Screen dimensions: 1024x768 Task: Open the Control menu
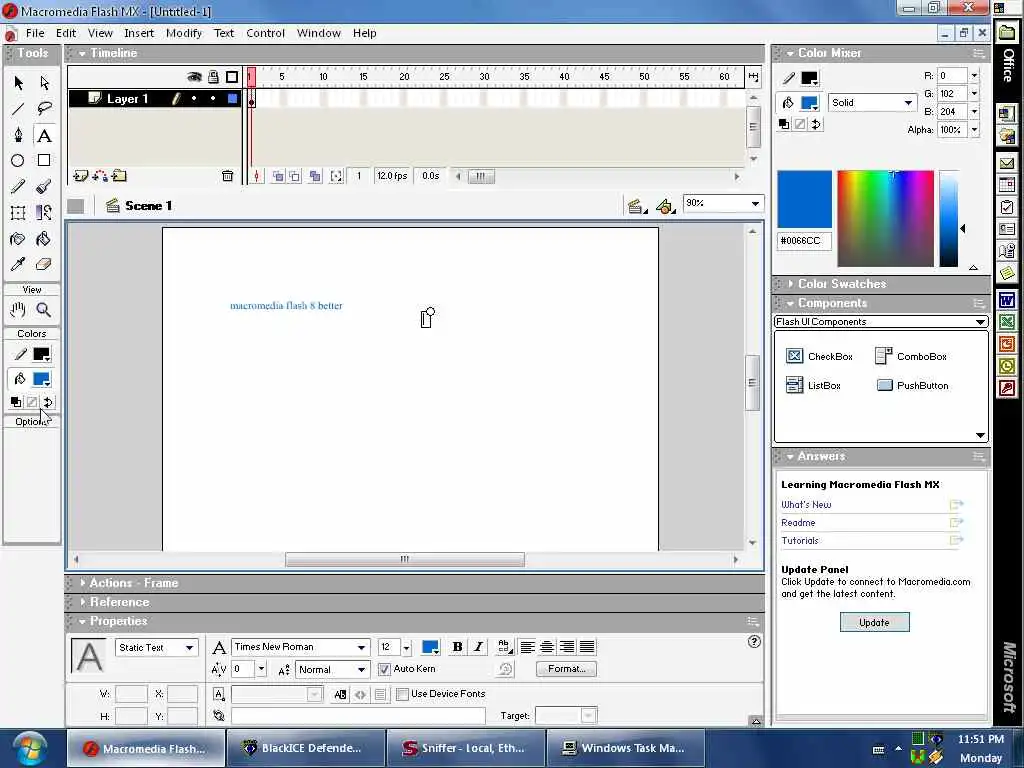pyautogui.click(x=265, y=33)
